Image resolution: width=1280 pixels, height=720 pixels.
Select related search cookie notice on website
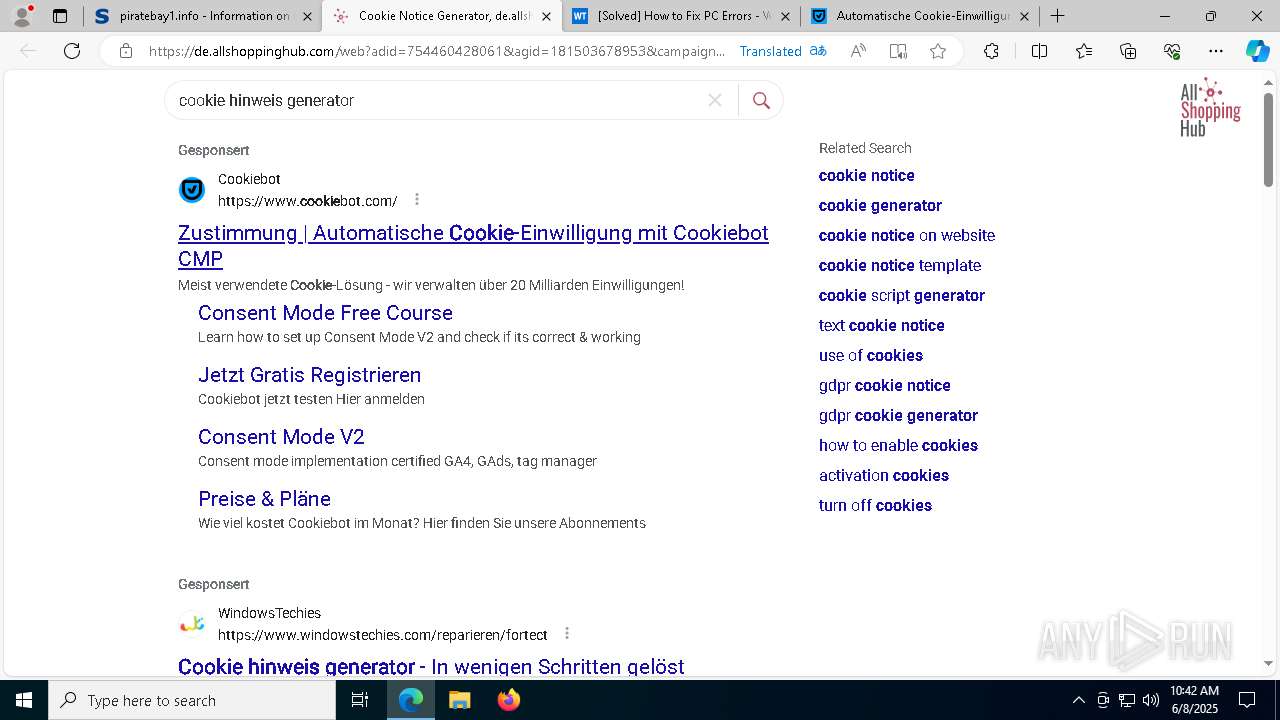click(x=907, y=235)
